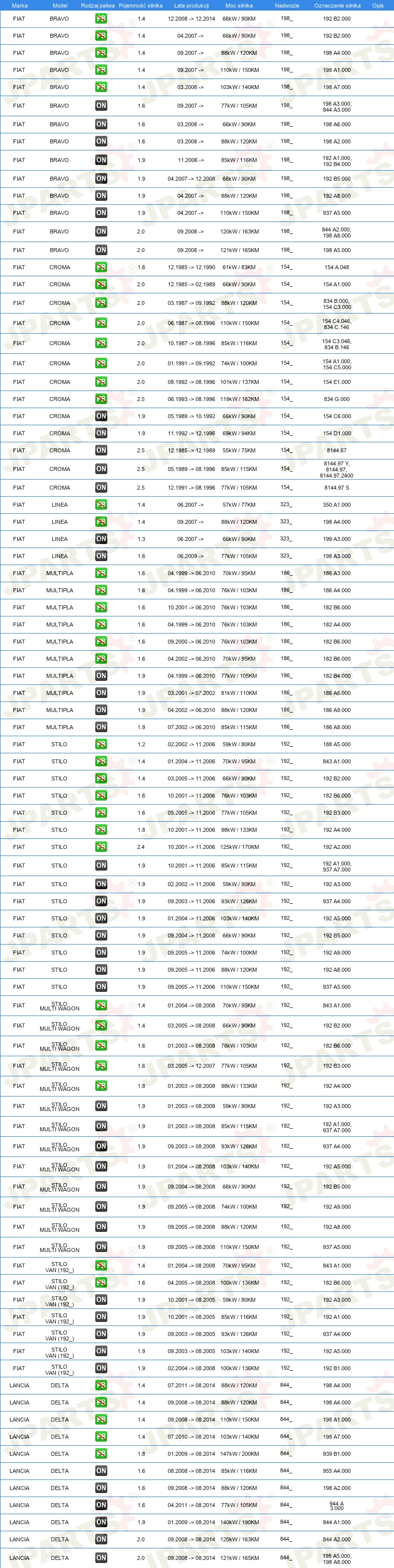Viewport: 394px width, 1568px height.
Task: Select power value 57kW / 77KM
Action: point(239,505)
